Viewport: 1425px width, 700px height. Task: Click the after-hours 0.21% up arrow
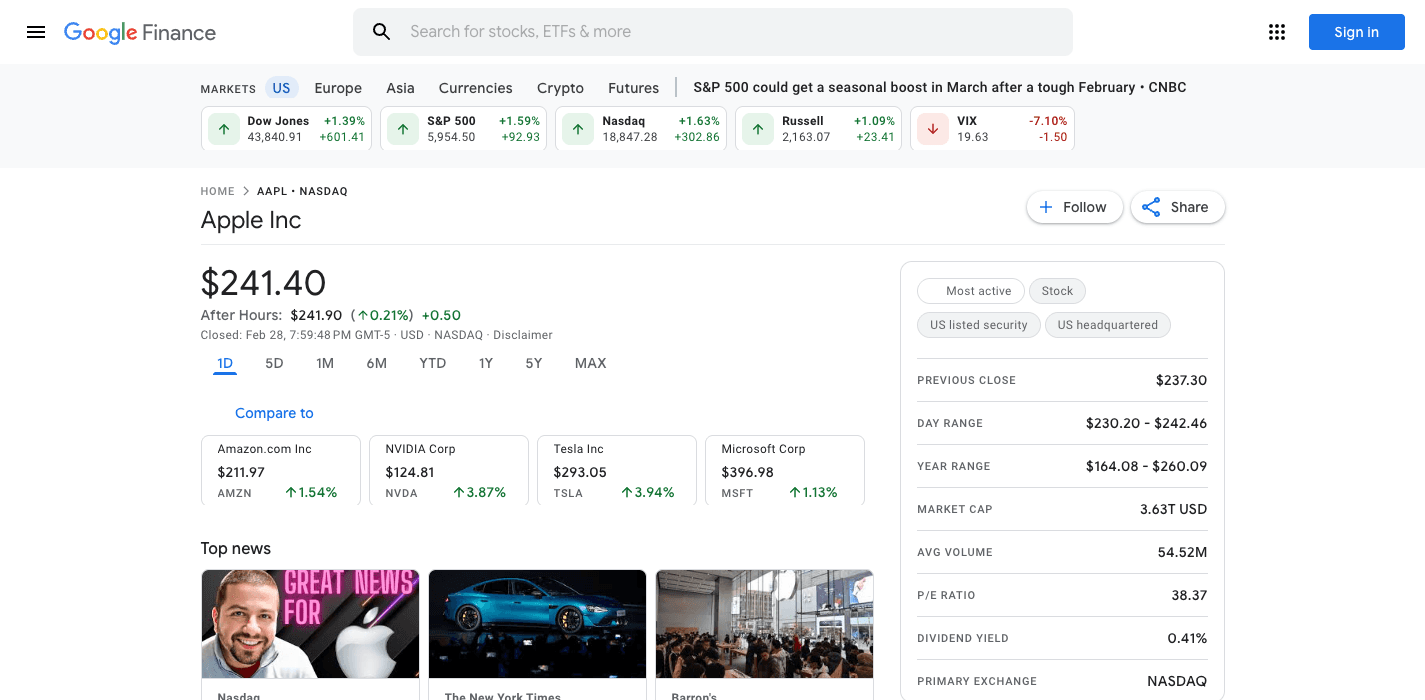pos(363,316)
